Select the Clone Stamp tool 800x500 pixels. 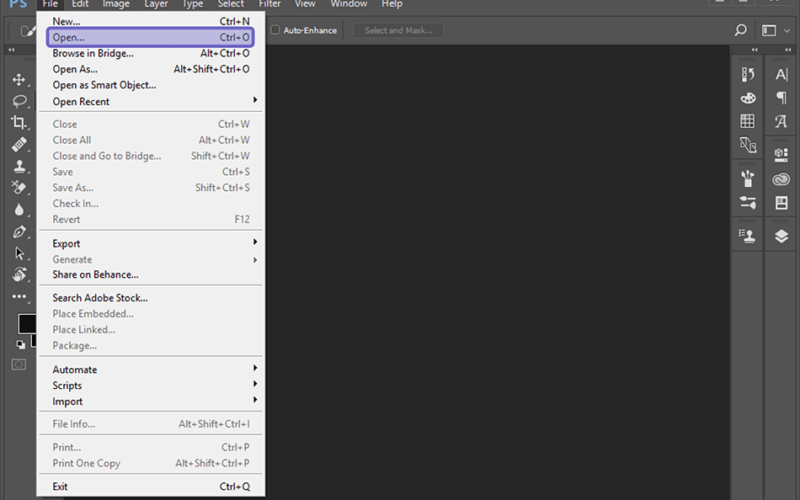19,166
